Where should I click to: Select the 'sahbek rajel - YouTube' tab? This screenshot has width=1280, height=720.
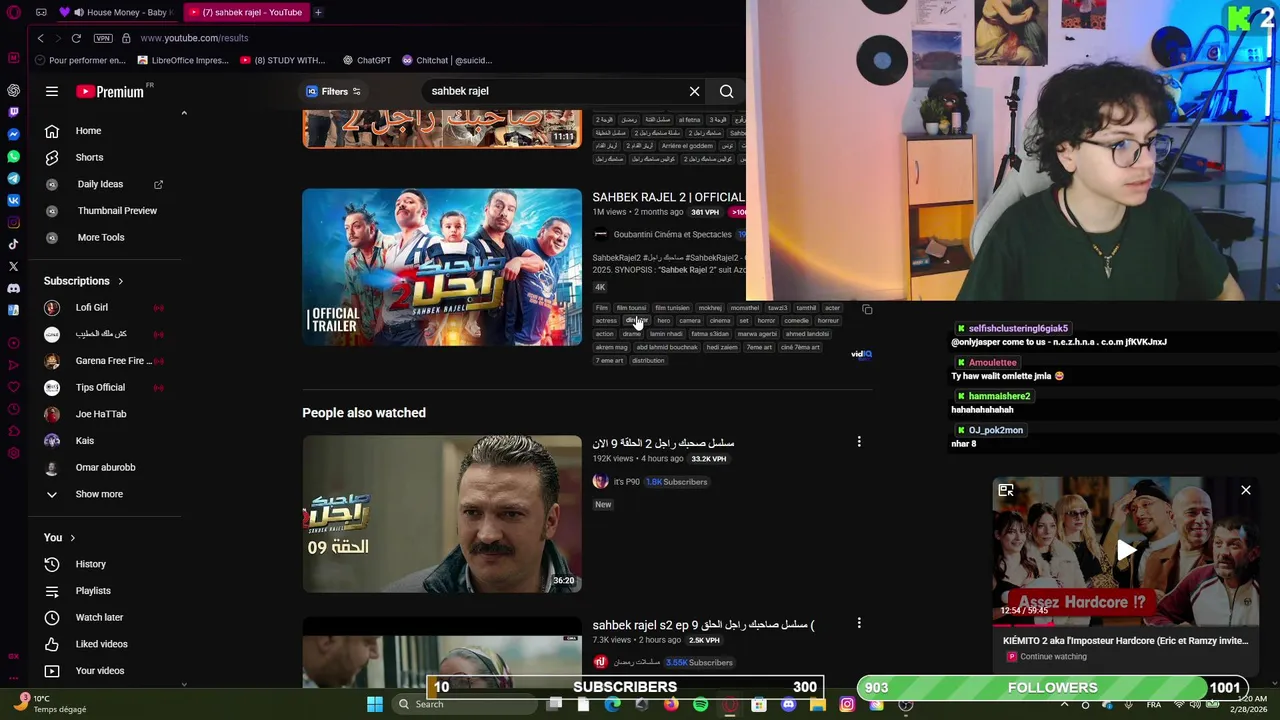click(245, 12)
